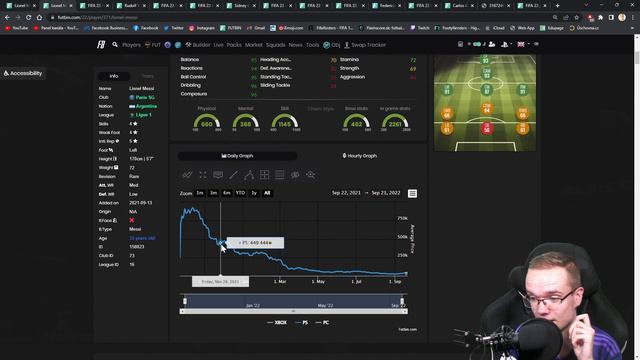Set chart zoom to 6m

pos(227,193)
